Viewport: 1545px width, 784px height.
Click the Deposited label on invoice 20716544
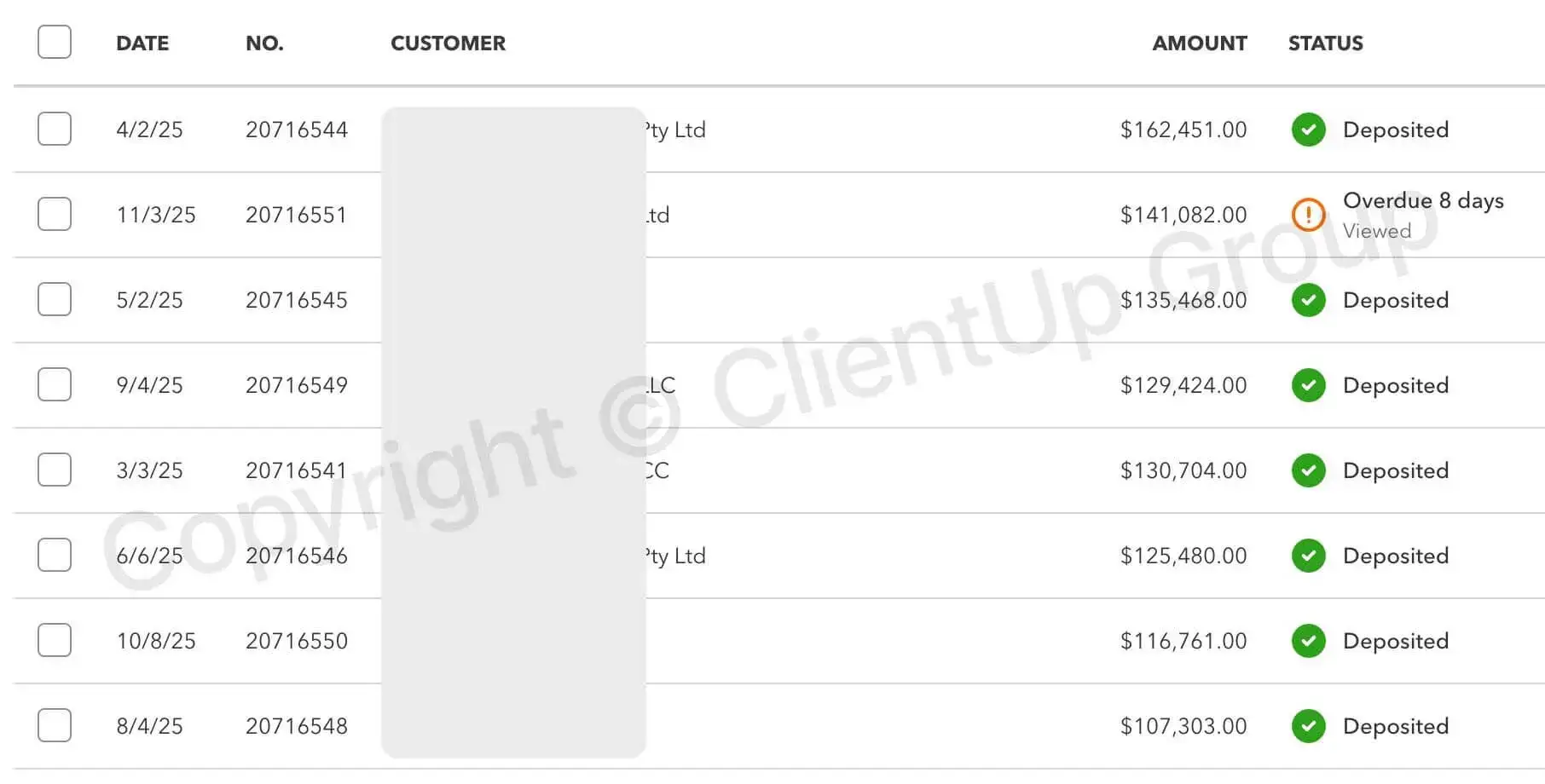pyautogui.click(x=1395, y=130)
